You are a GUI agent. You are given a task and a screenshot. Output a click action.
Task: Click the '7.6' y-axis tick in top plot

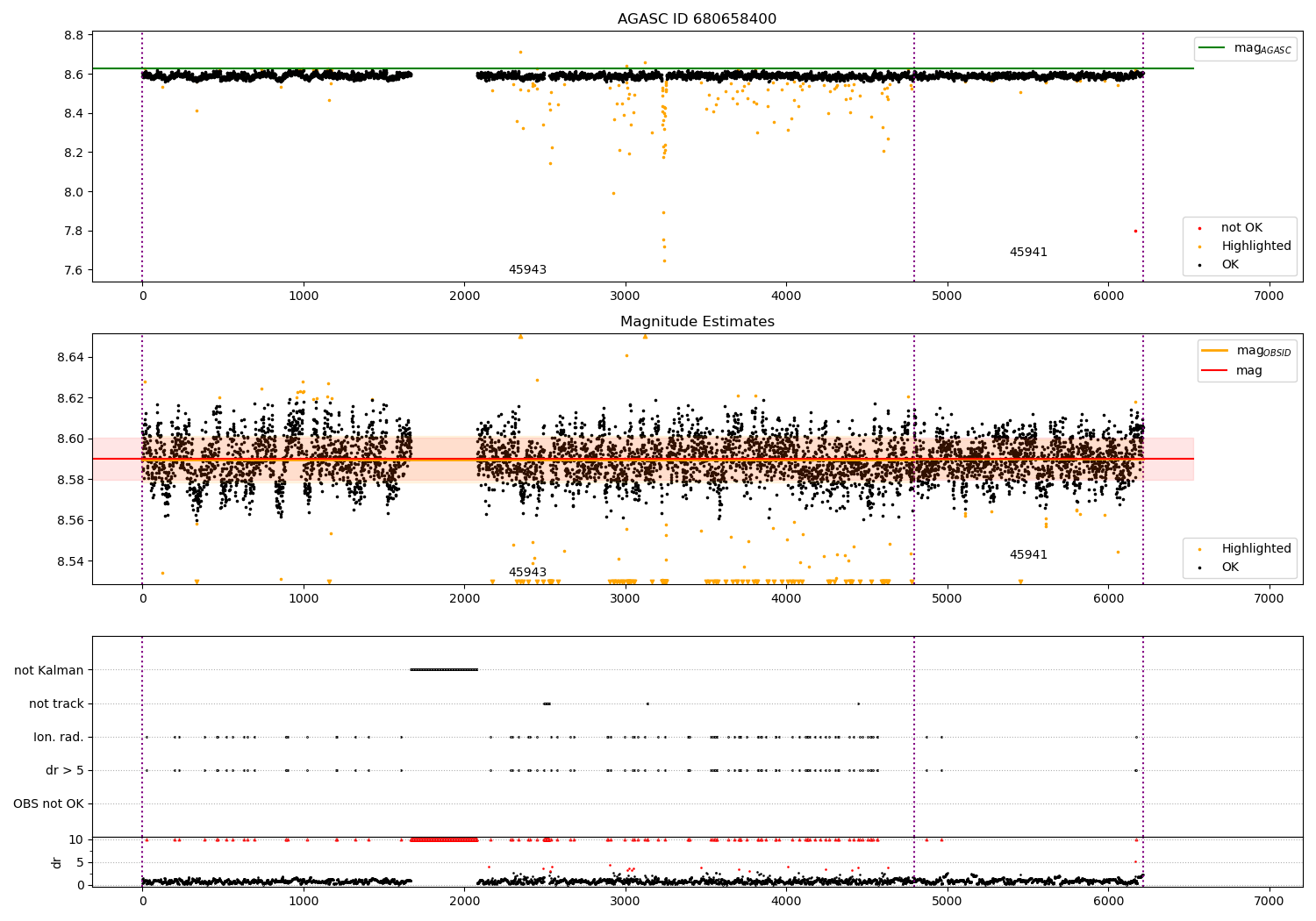tap(75, 270)
